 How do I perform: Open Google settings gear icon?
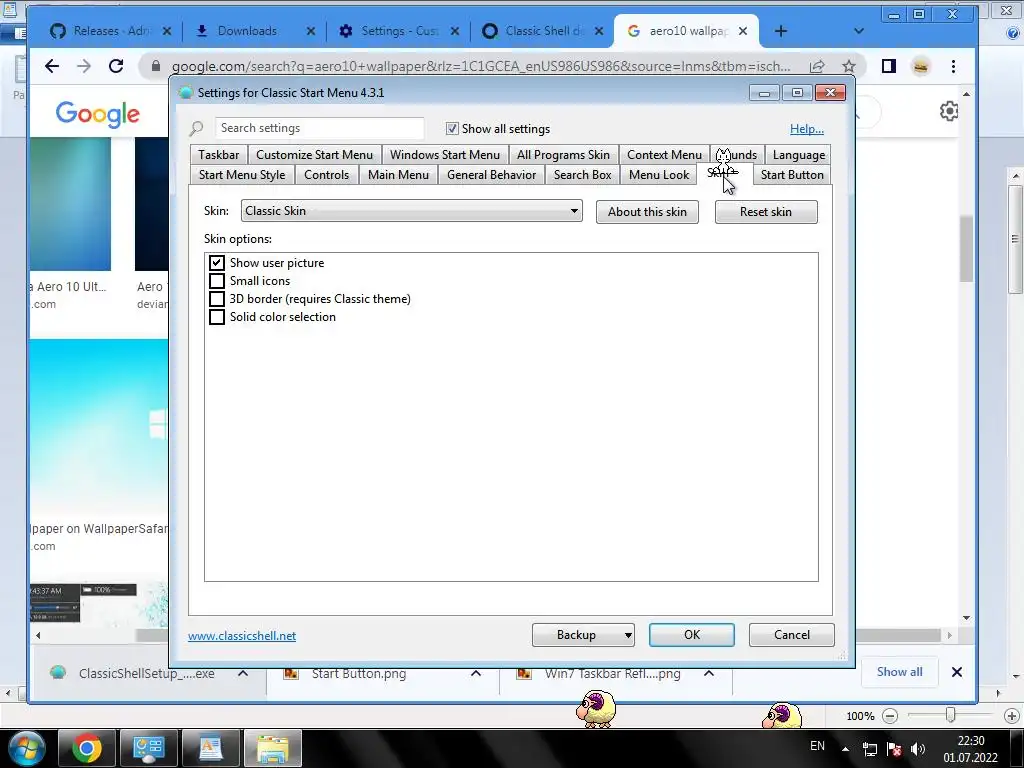coord(949,111)
